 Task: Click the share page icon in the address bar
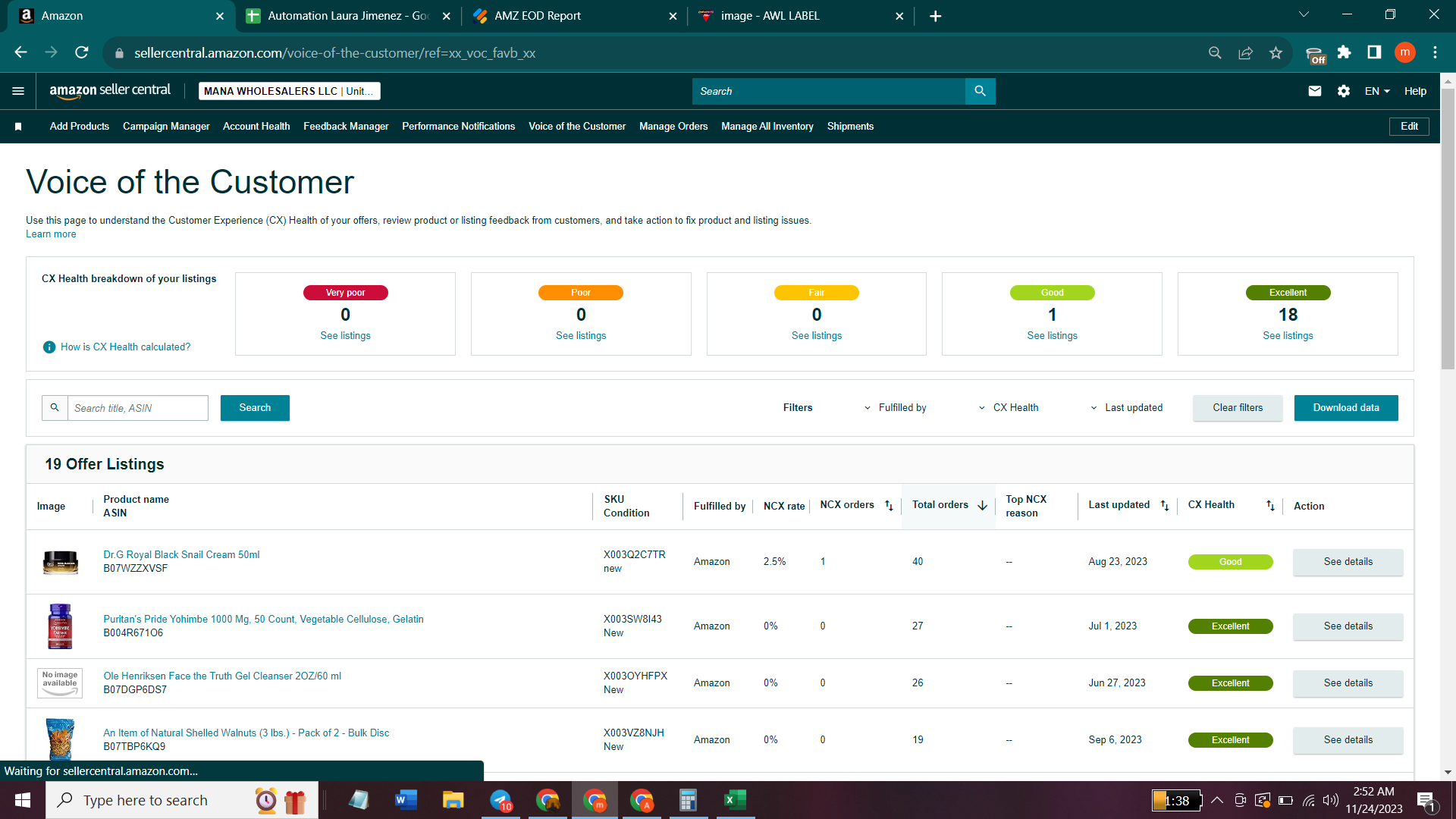[x=1245, y=52]
